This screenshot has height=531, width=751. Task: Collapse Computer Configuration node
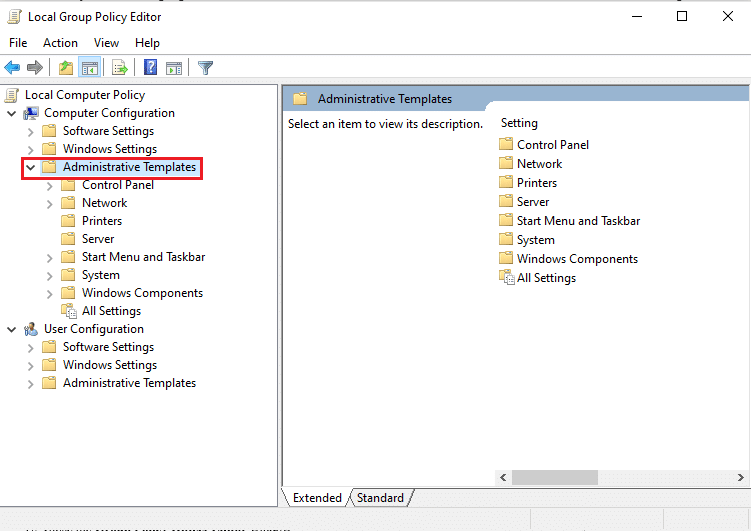point(12,113)
